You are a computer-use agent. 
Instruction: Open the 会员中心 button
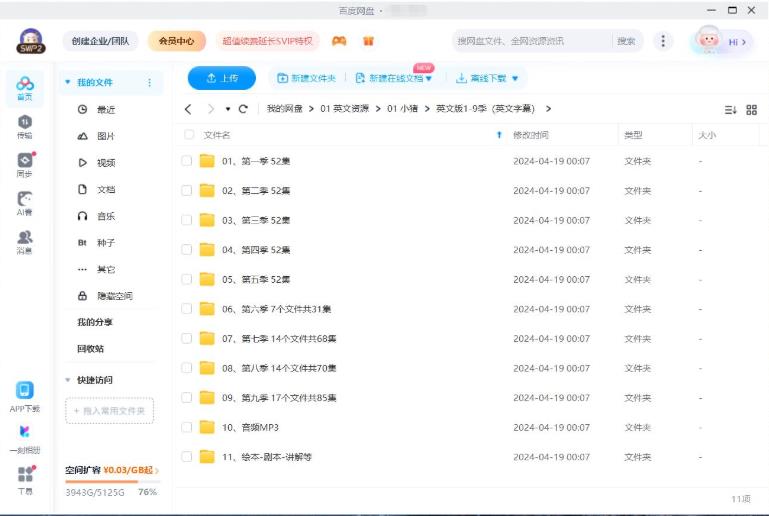177,41
